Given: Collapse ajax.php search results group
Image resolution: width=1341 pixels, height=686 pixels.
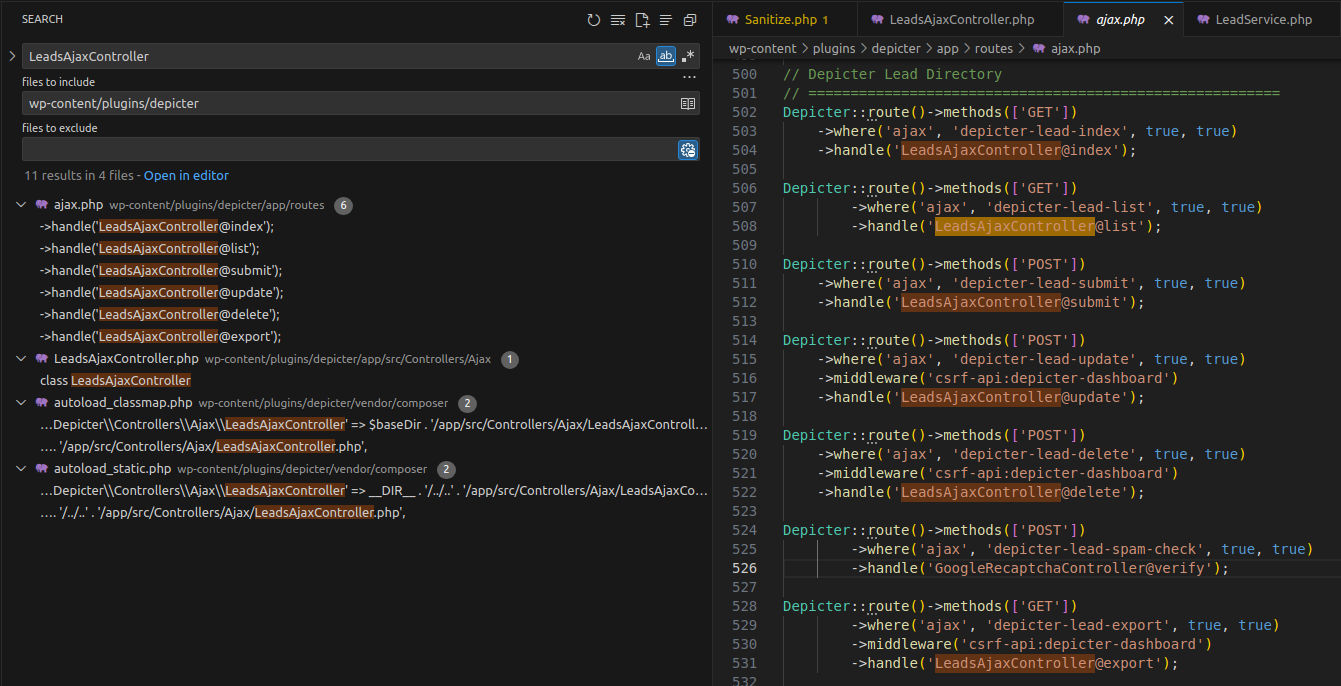Looking at the screenshot, I should click(22, 205).
